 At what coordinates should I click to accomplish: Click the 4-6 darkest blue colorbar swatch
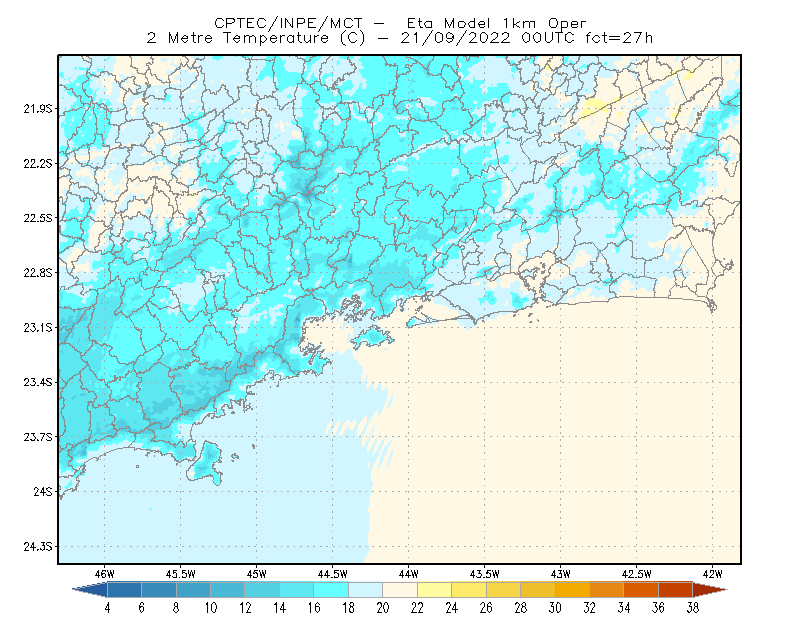tap(124, 590)
